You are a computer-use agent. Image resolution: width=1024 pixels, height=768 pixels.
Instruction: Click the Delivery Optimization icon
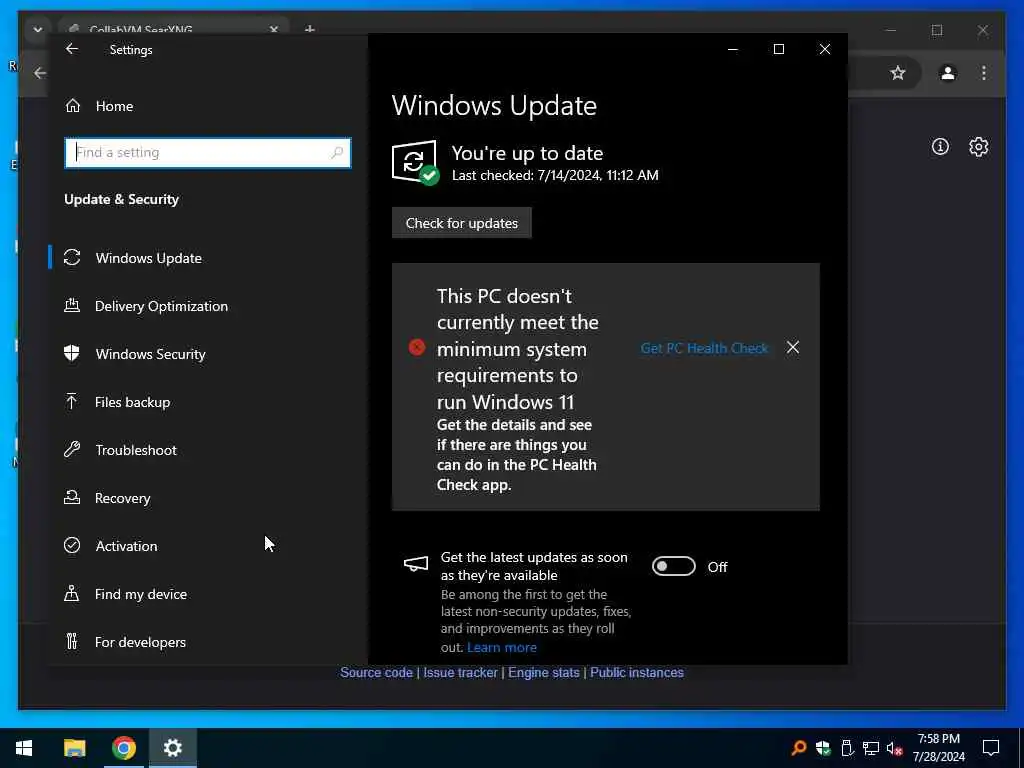72,305
